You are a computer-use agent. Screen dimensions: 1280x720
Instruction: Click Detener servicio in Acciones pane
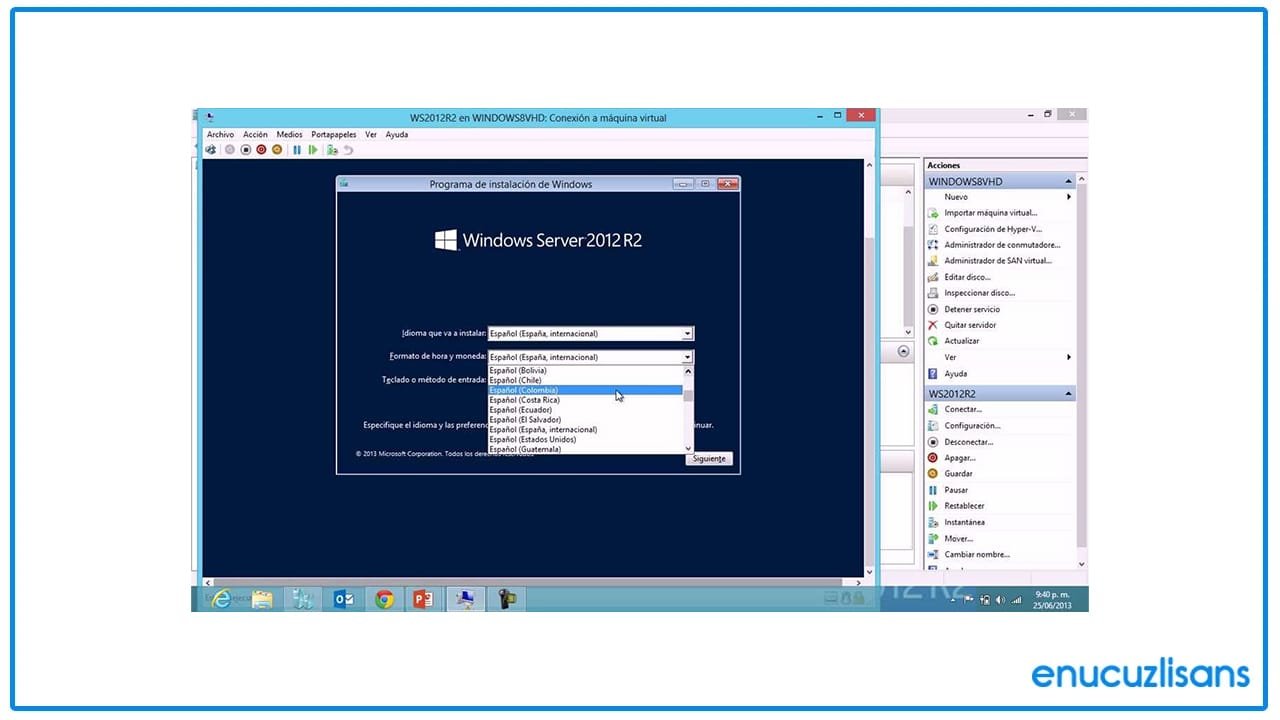tap(972, 309)
